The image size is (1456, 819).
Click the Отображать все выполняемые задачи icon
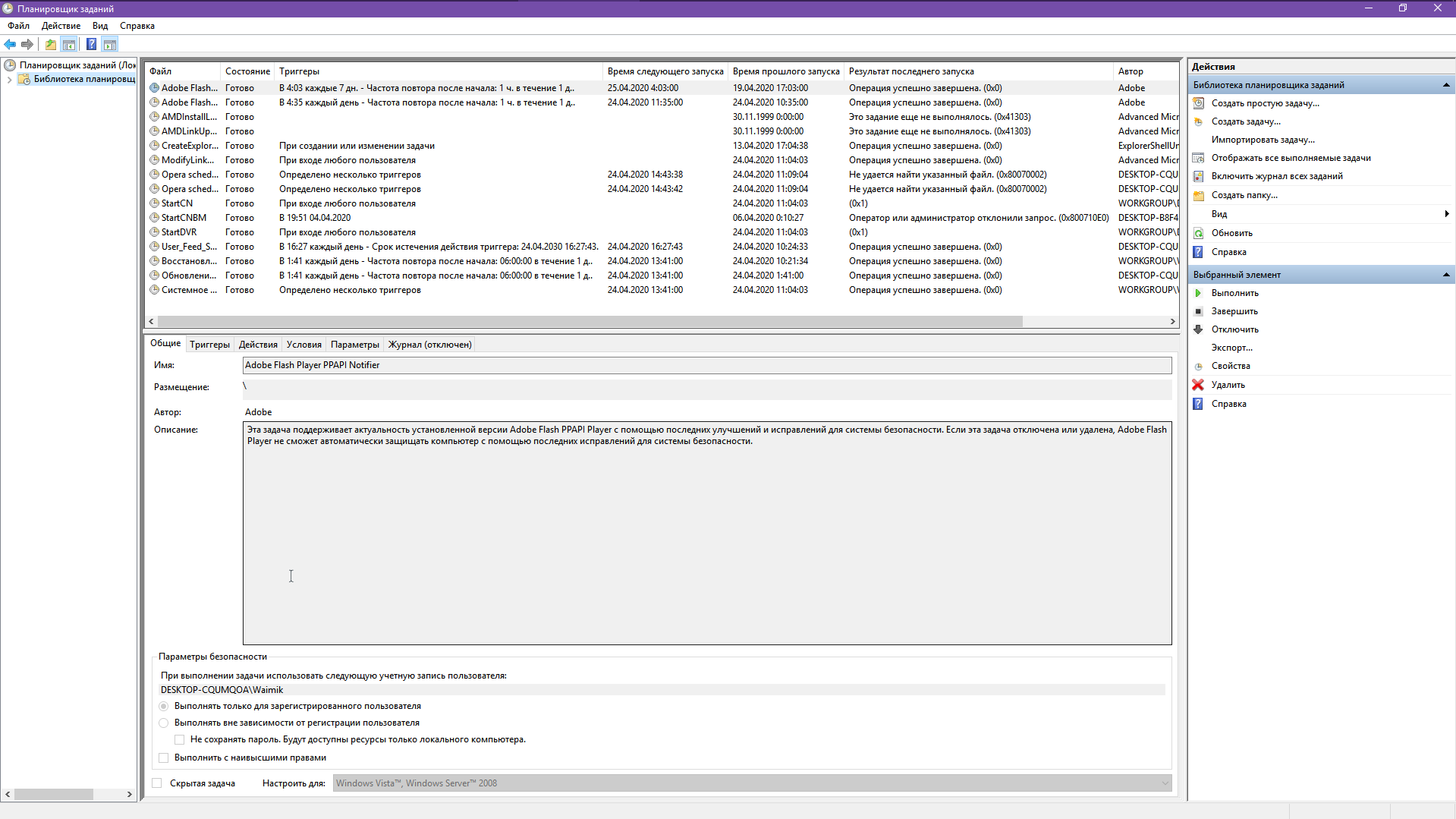(1199, 158)
